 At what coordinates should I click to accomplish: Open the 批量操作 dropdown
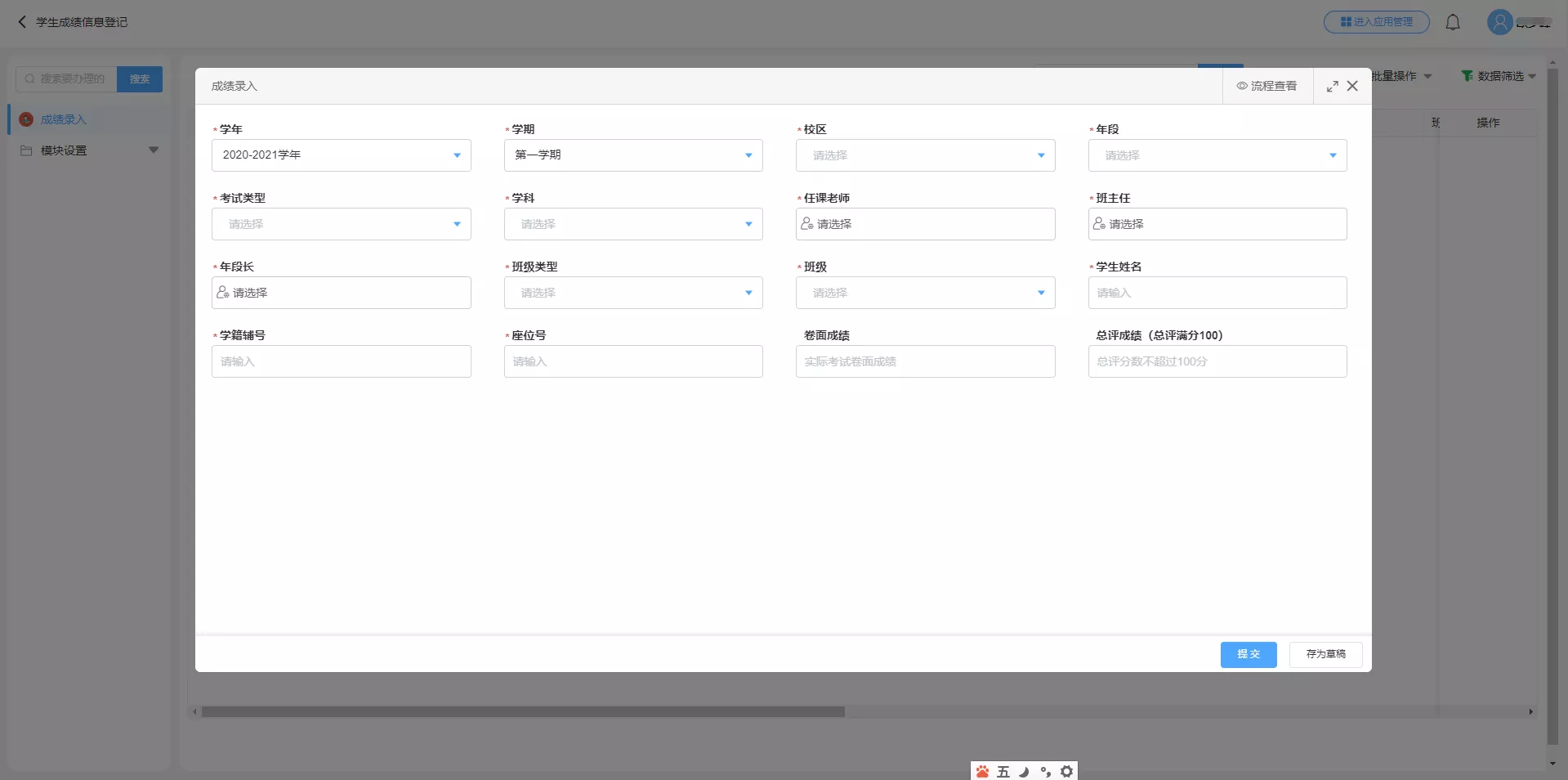[x=1400, y=76]
